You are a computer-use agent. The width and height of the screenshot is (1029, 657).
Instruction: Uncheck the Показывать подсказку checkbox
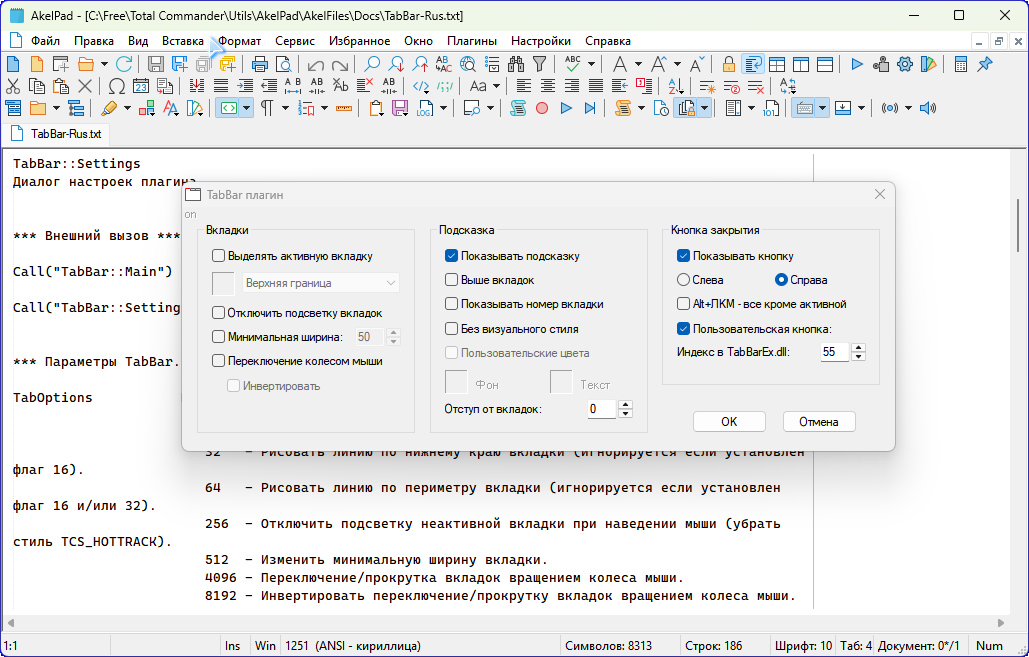[x=452, y=256]
